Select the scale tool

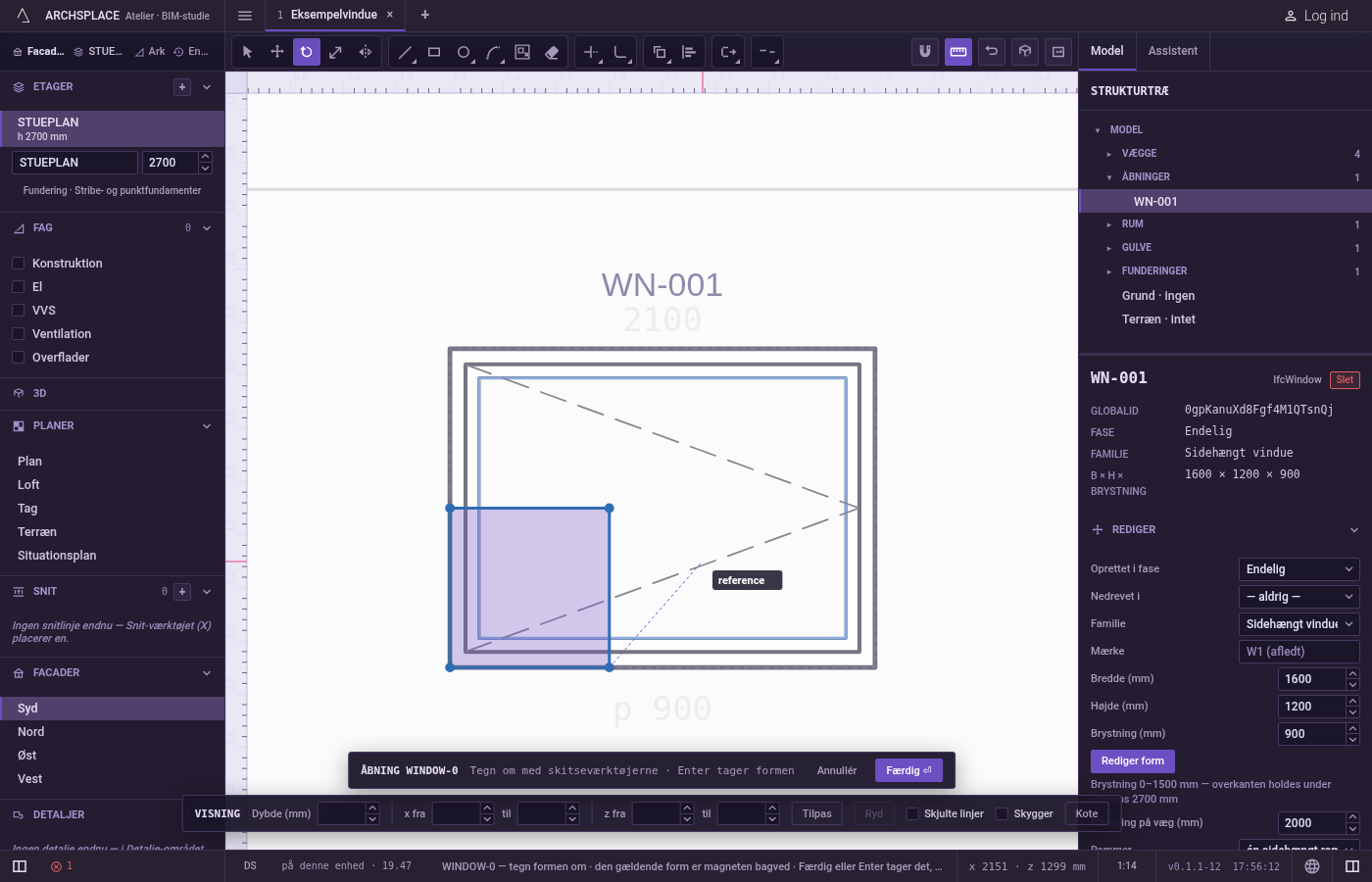[336, 52]
